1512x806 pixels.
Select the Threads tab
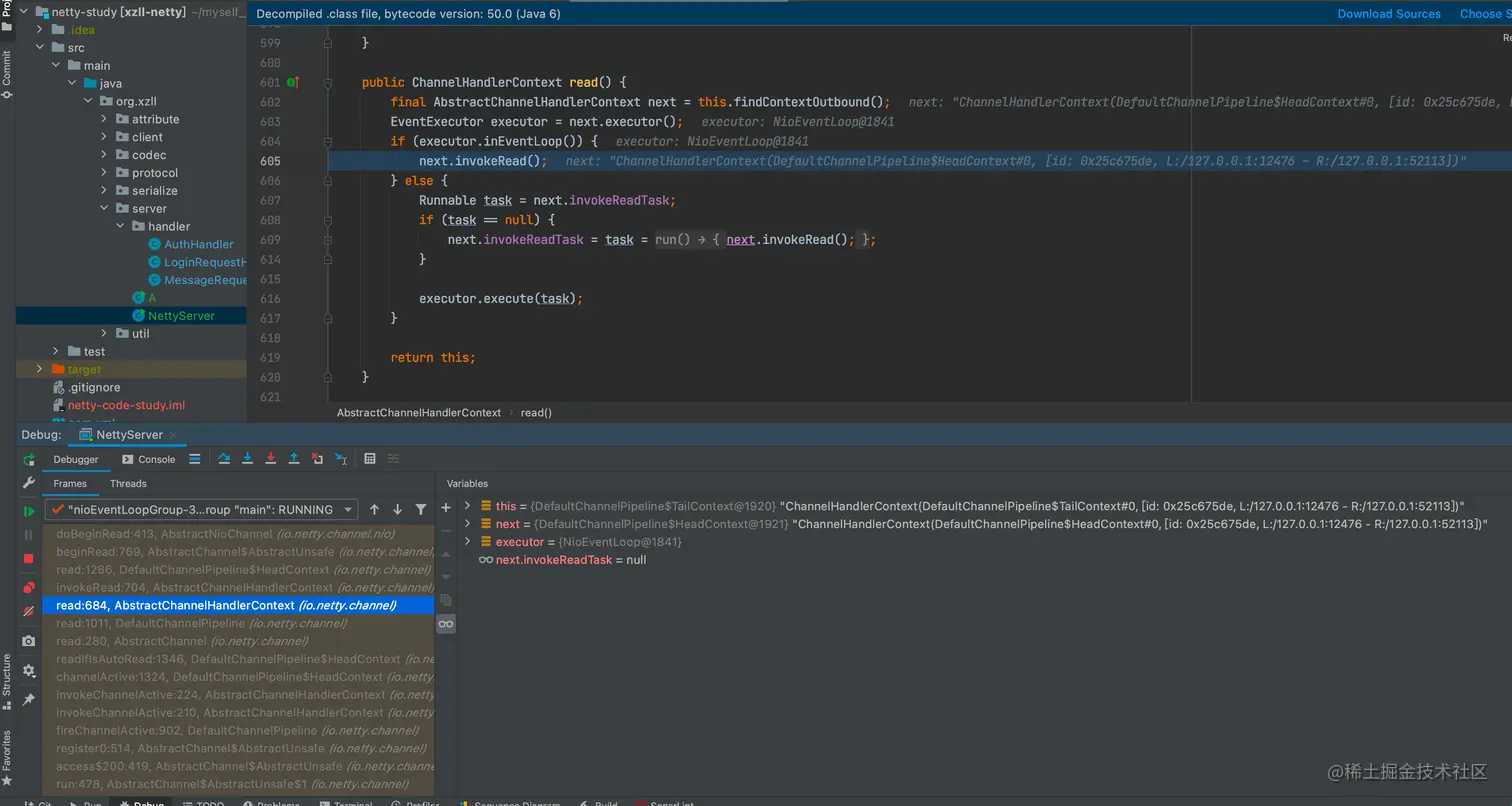click(x=128, y=483)
